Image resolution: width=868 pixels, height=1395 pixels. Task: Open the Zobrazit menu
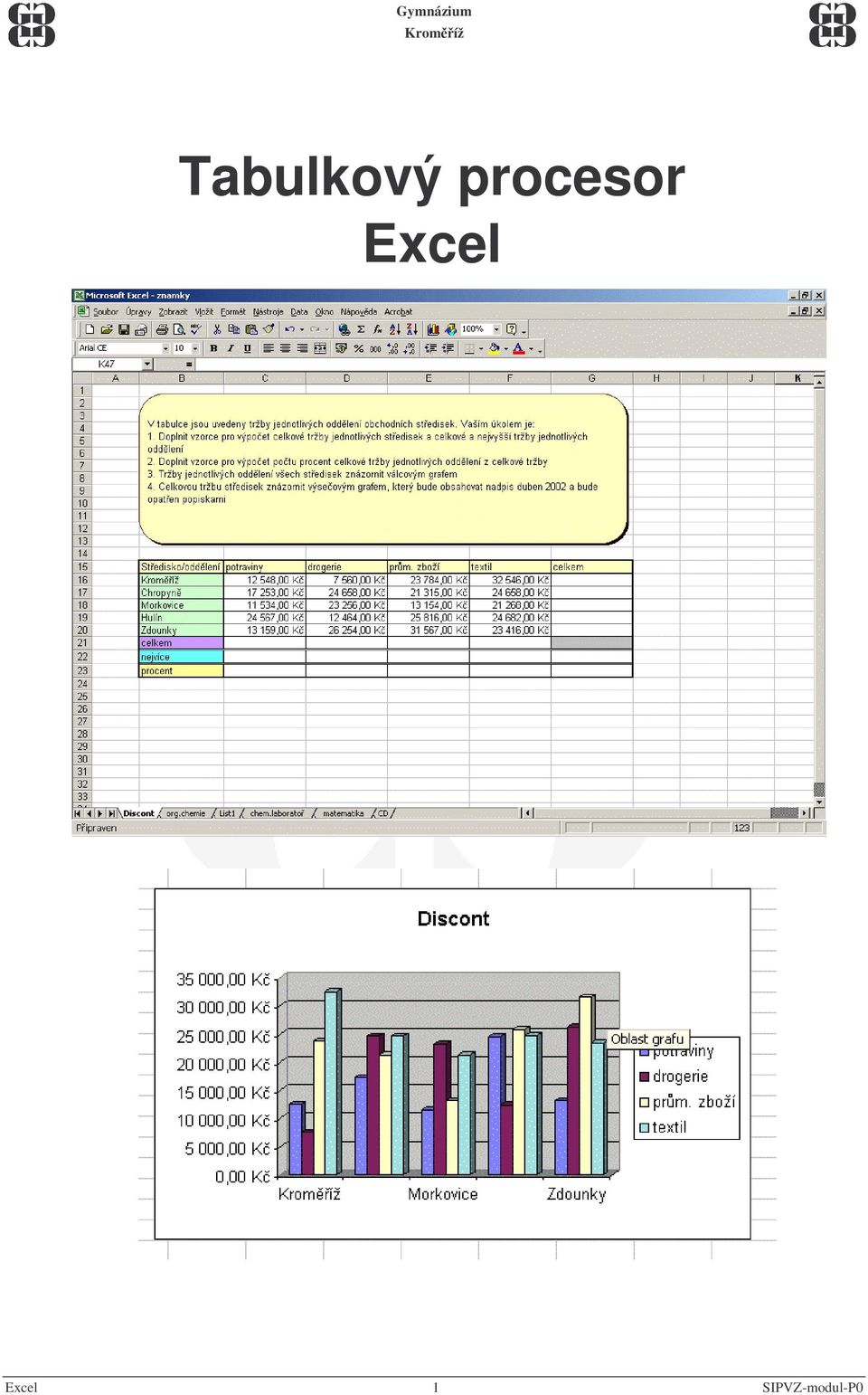[173, 311]
